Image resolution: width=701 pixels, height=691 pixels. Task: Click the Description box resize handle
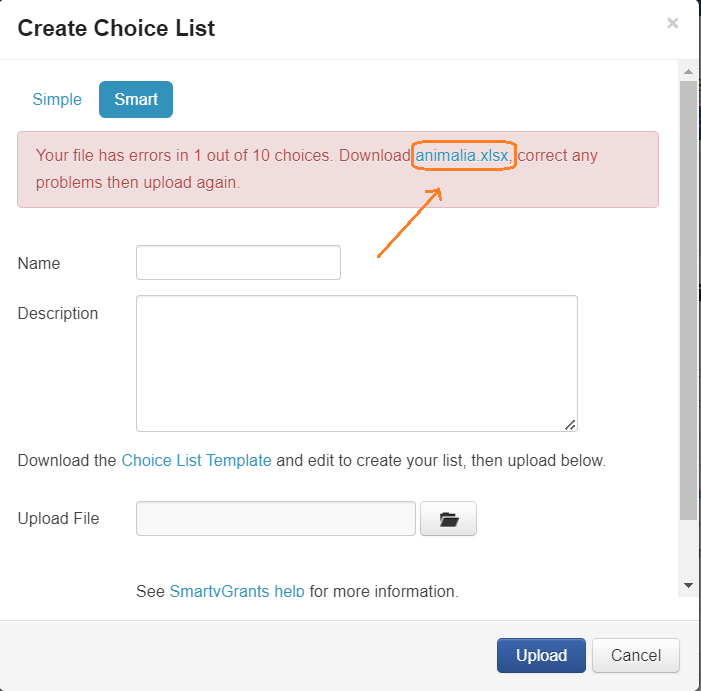pyautogui.click(x=570, y=425)
